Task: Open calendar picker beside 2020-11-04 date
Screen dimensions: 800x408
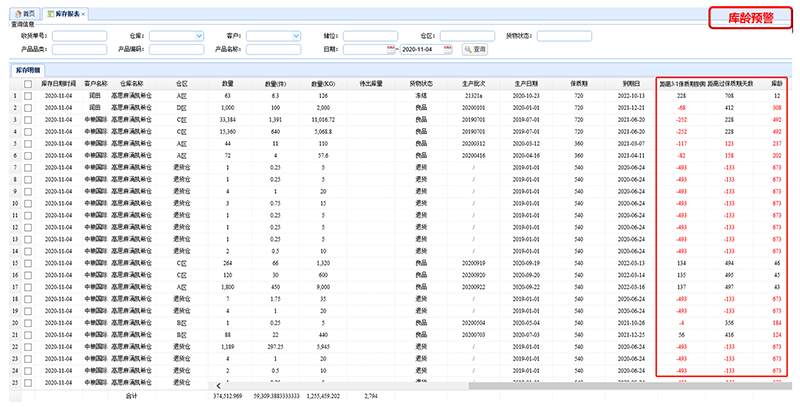Action: coord(447,49)
